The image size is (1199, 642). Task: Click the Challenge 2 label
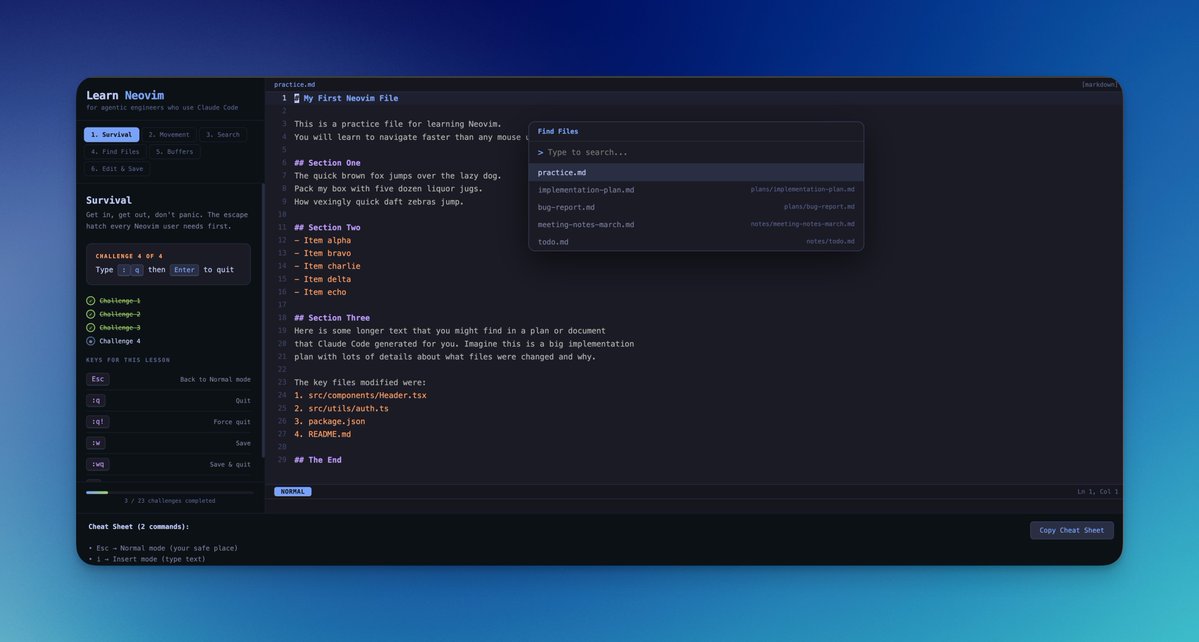point(120,314)
